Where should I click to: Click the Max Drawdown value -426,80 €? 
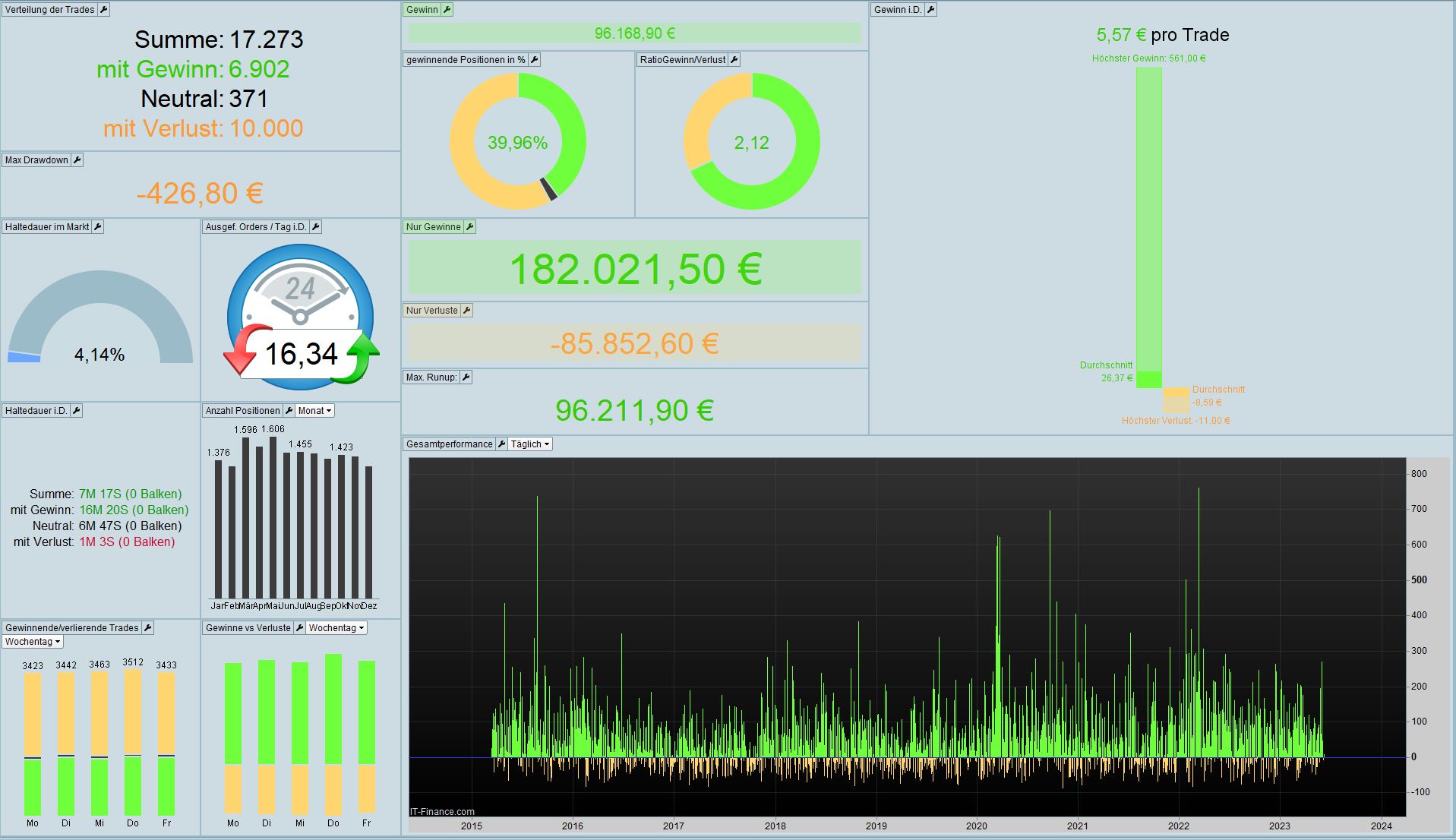click(x=200, y=193)
